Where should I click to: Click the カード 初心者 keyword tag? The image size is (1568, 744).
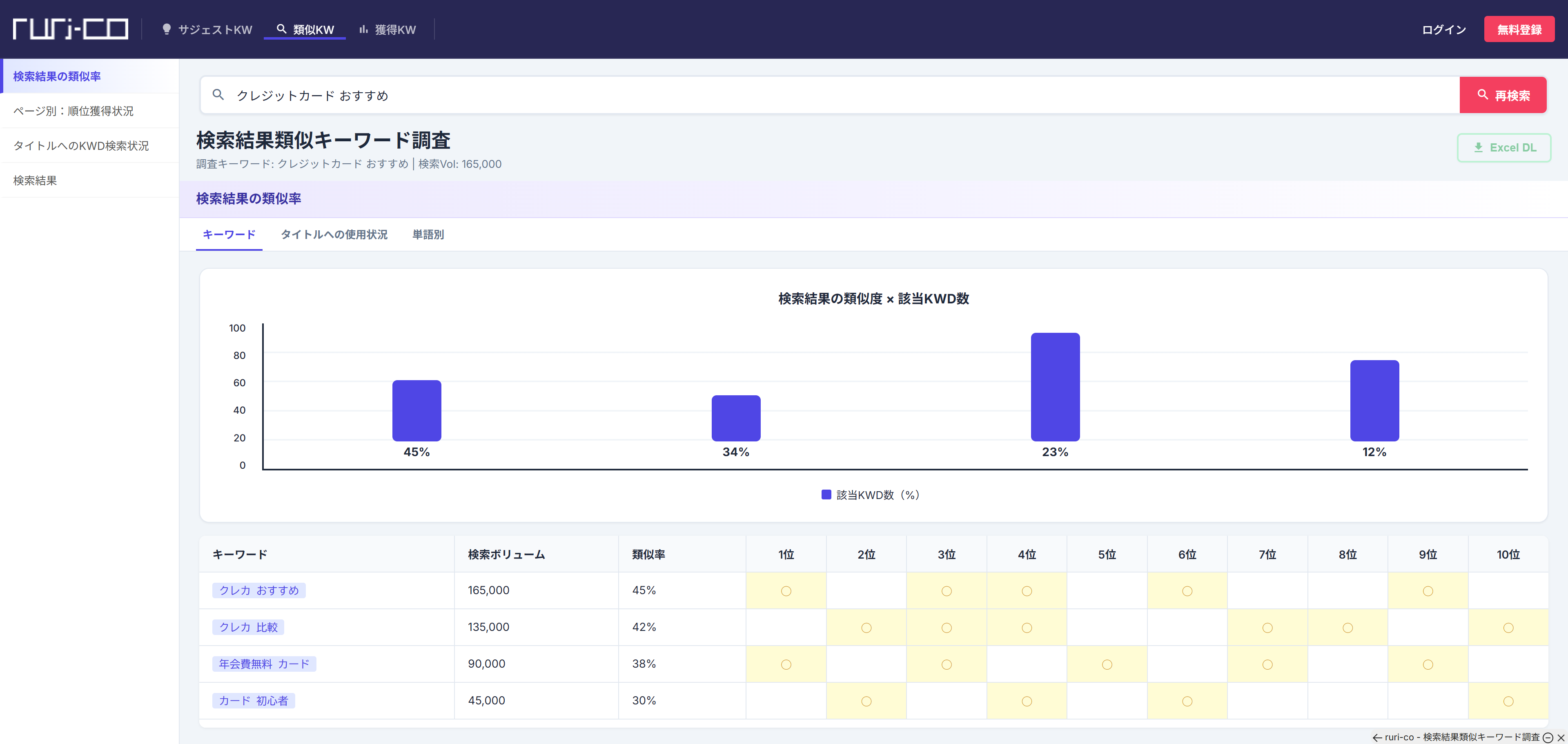pyautogui.click(x=253, y=700)
